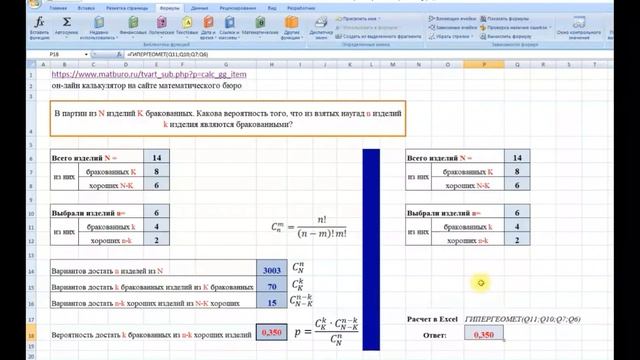Click the "Расчет в Excel" label
Screen dimensions: 640x360
click(x=432, y=319)
